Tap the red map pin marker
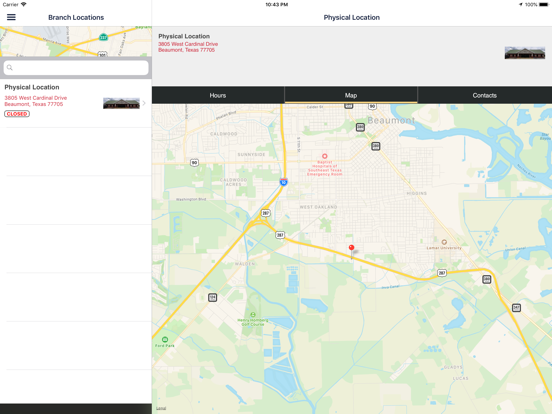552x414 pixels. 351,248
